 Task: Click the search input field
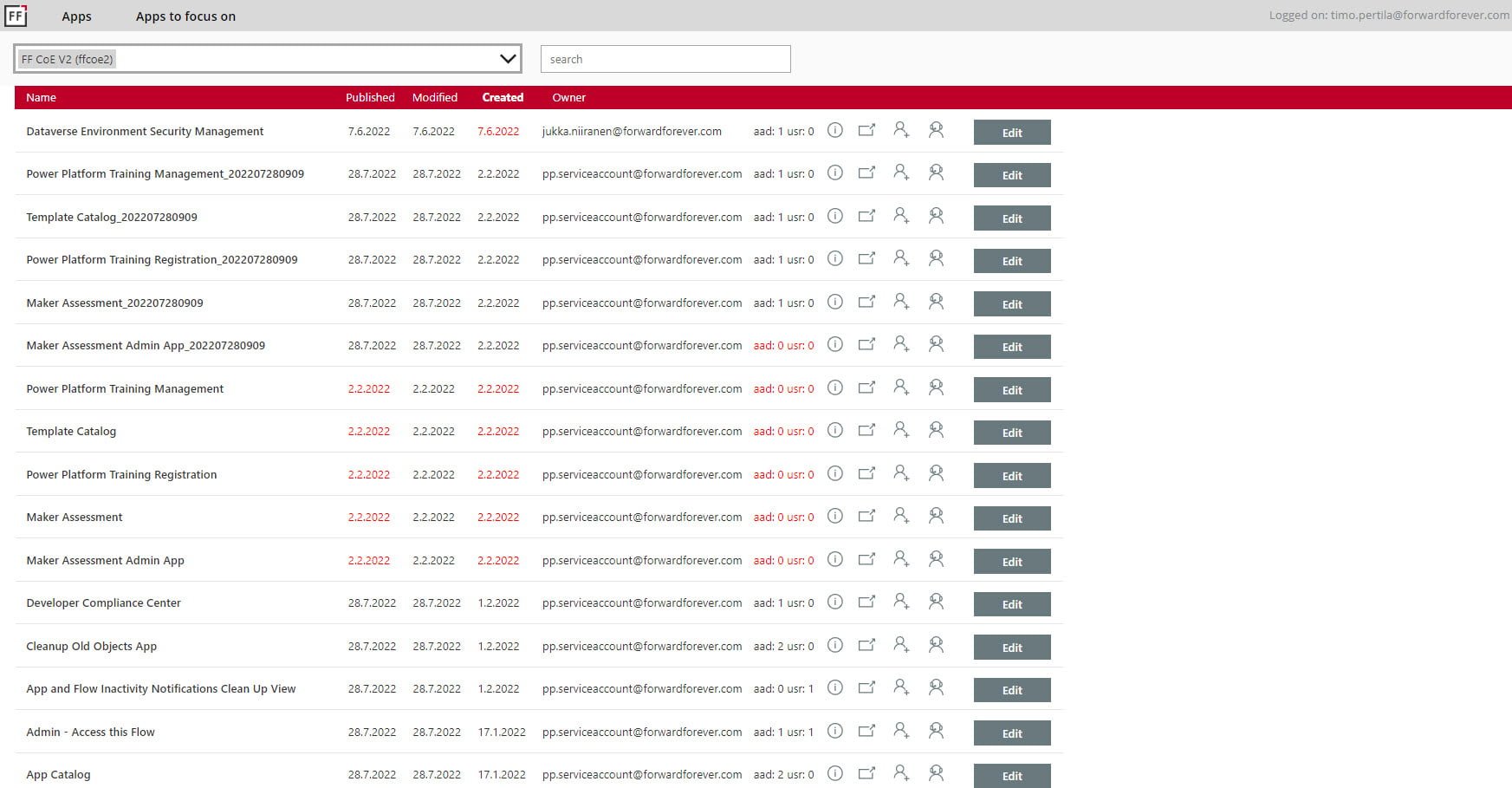[665, 59]
